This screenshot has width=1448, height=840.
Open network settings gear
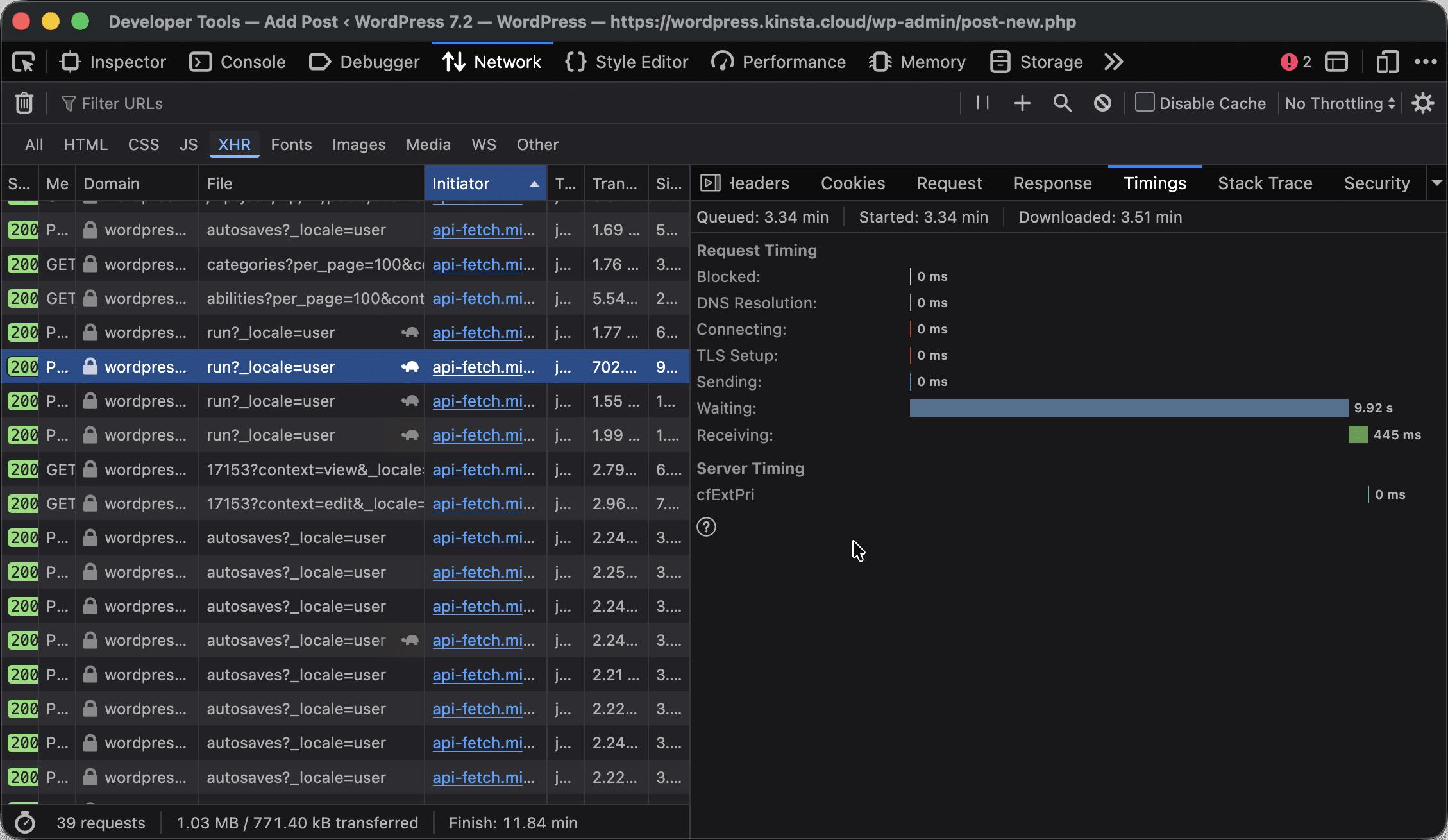(x=1423, y=103)
